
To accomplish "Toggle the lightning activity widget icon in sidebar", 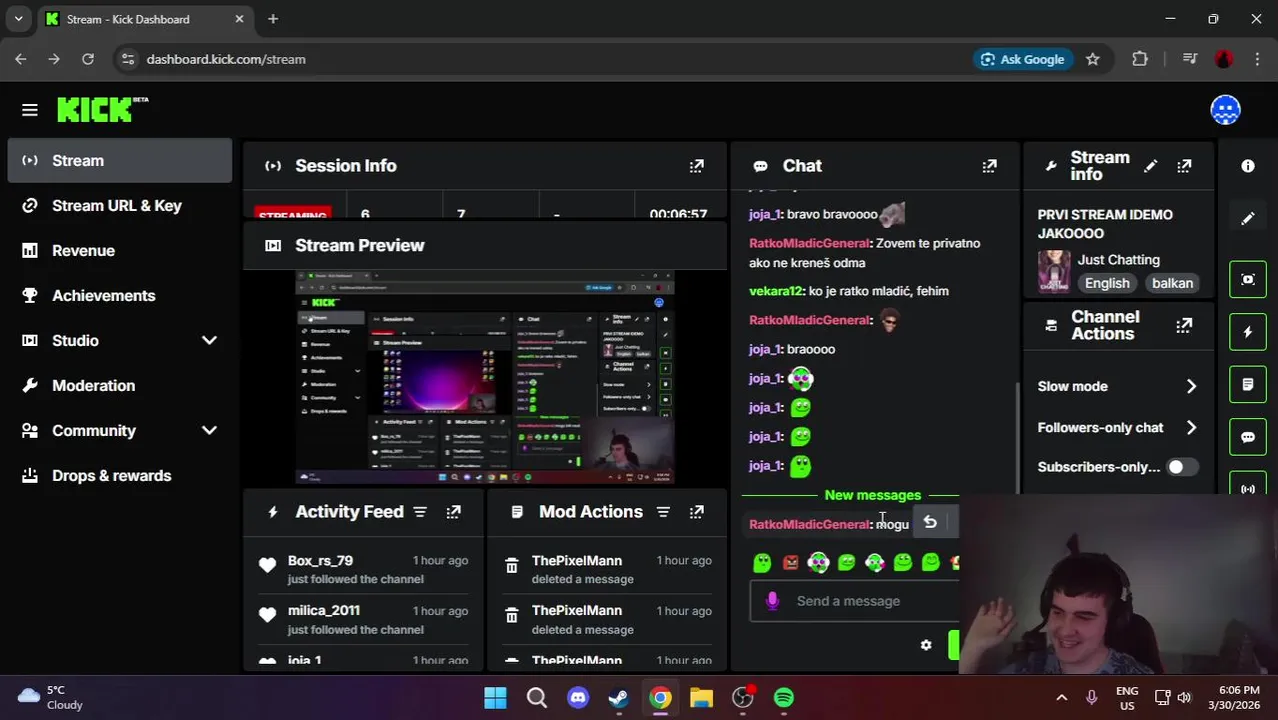I will 1248,332.
